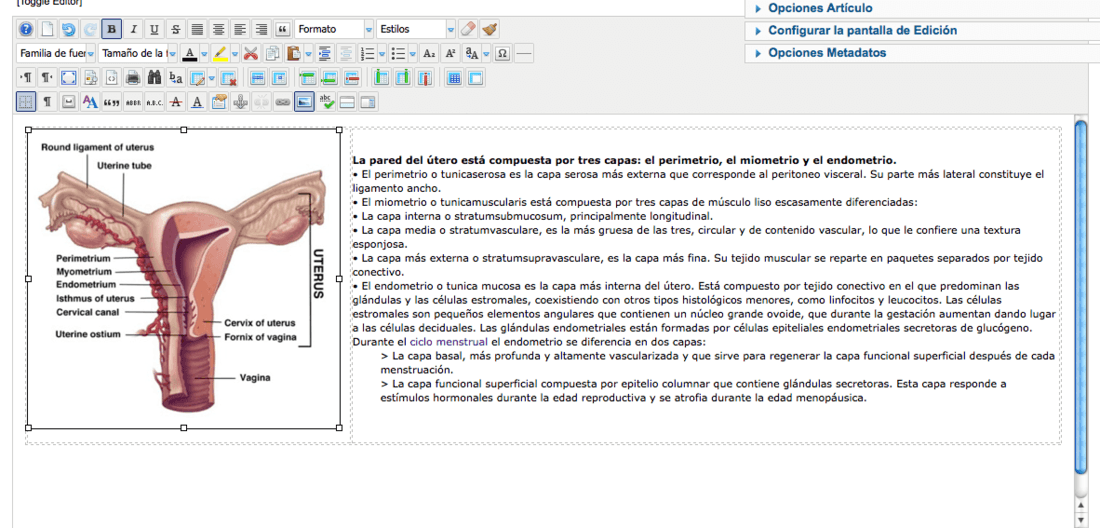The image size is (1100, 528).
Task: Insert a bulleted list
Action: 398,53
